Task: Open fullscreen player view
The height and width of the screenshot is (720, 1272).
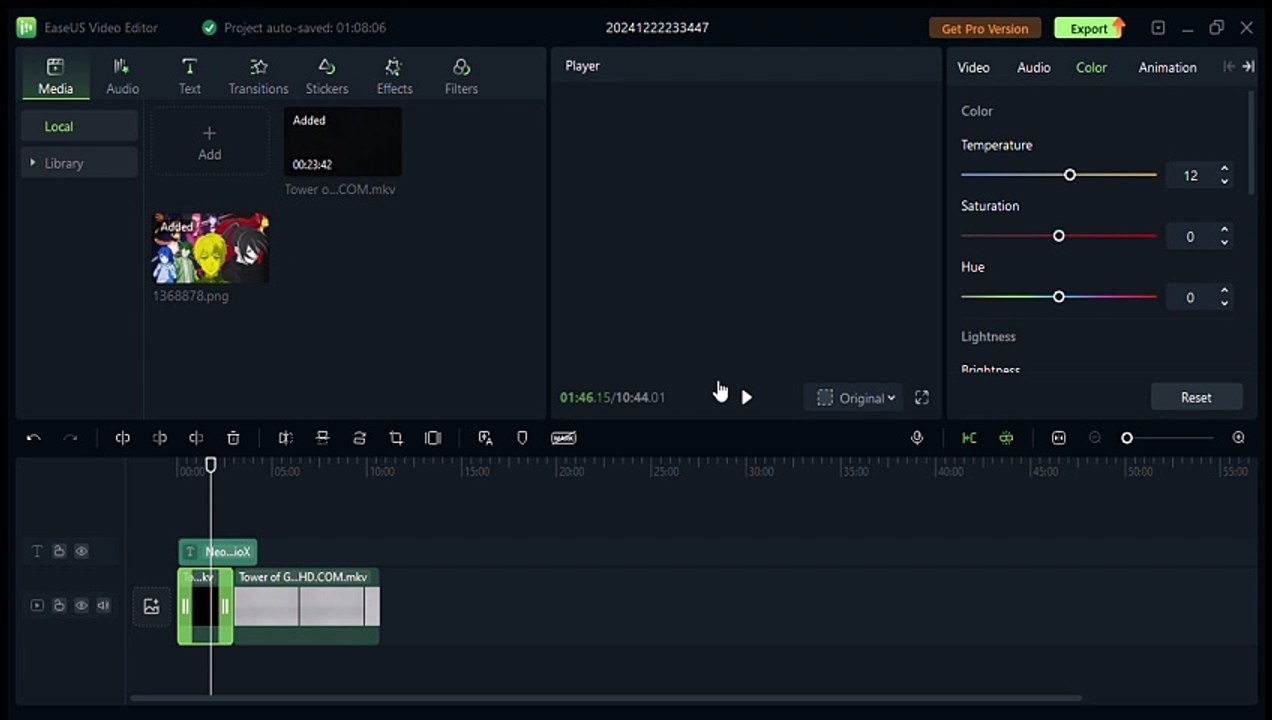Action: [x=922, y=398]
